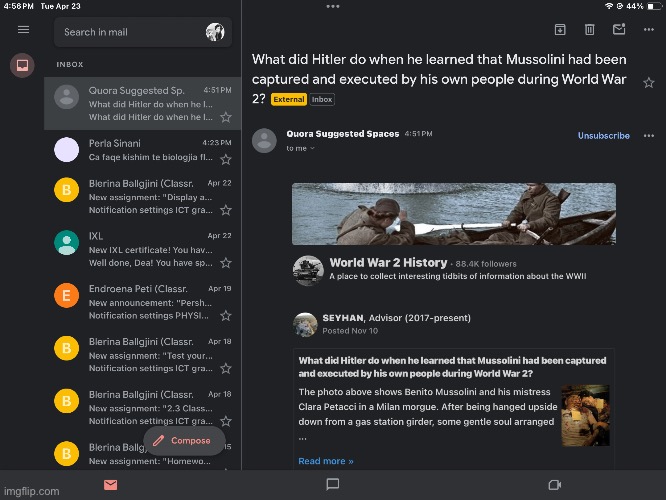Mark the open email as unread
Screen dimensions: 666x500
point(619,29)
